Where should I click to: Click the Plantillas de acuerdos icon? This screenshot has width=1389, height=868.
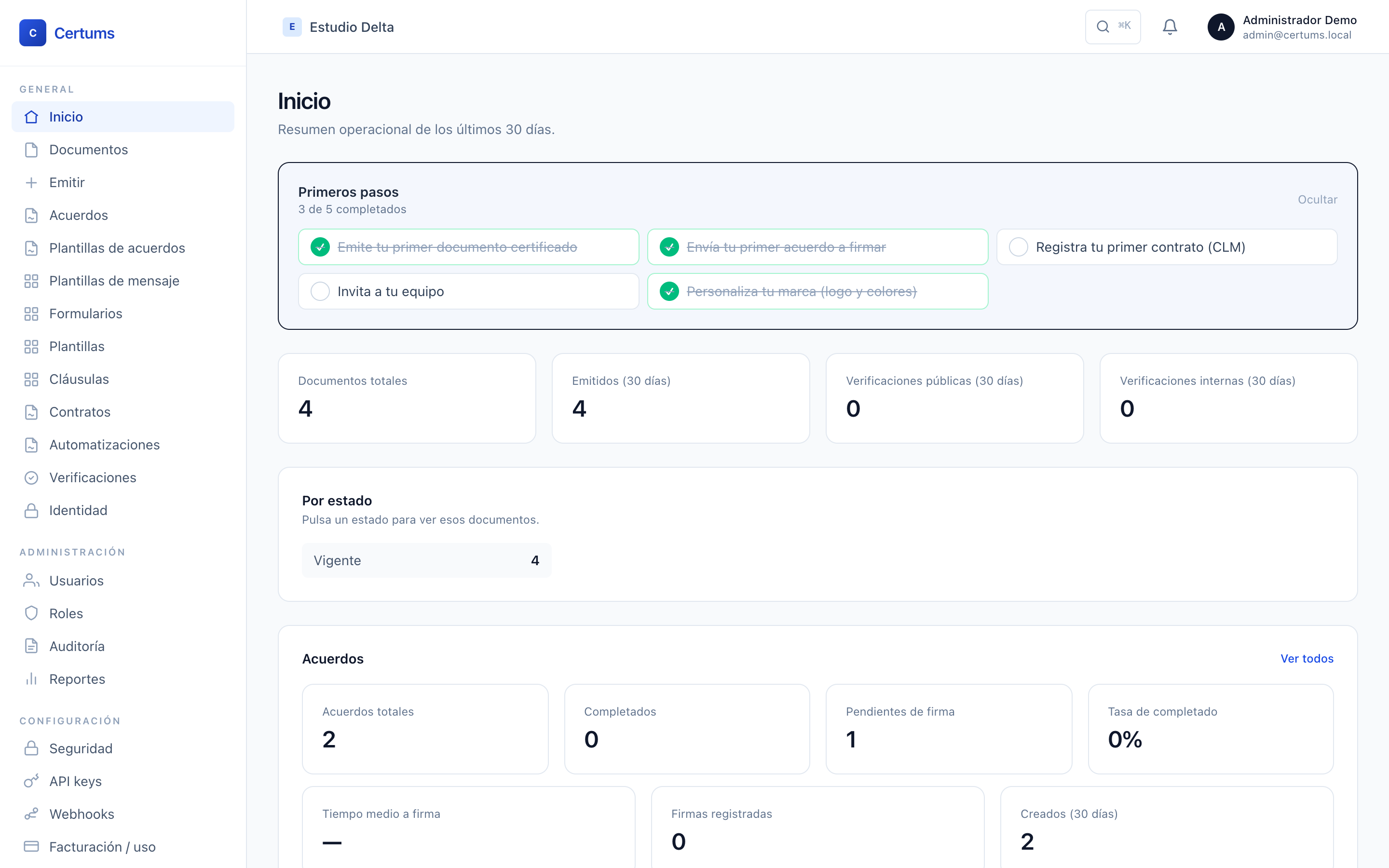(x=31, y=247)
